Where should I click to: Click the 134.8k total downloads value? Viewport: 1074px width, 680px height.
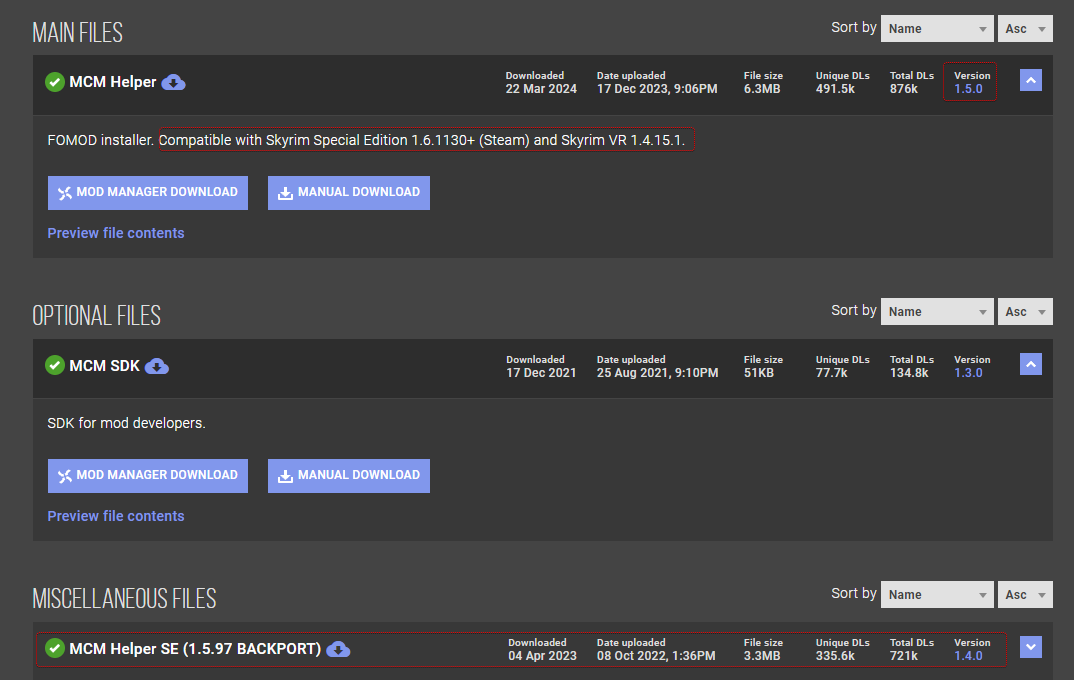[x=909, y=373]
